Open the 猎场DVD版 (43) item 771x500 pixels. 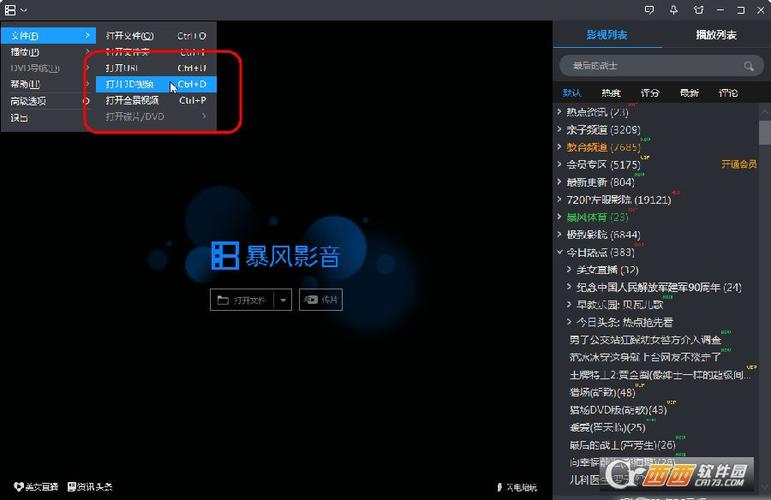(x=618, y=410)
